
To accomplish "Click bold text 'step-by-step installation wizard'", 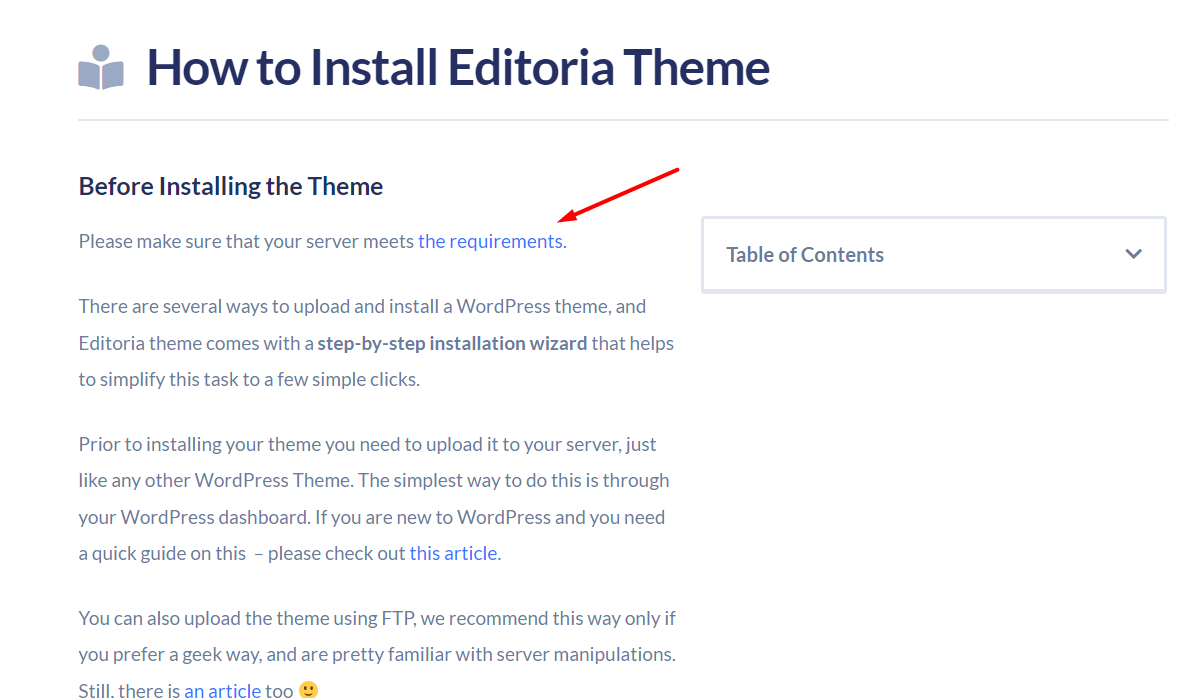I will click(x=452, y=344).
